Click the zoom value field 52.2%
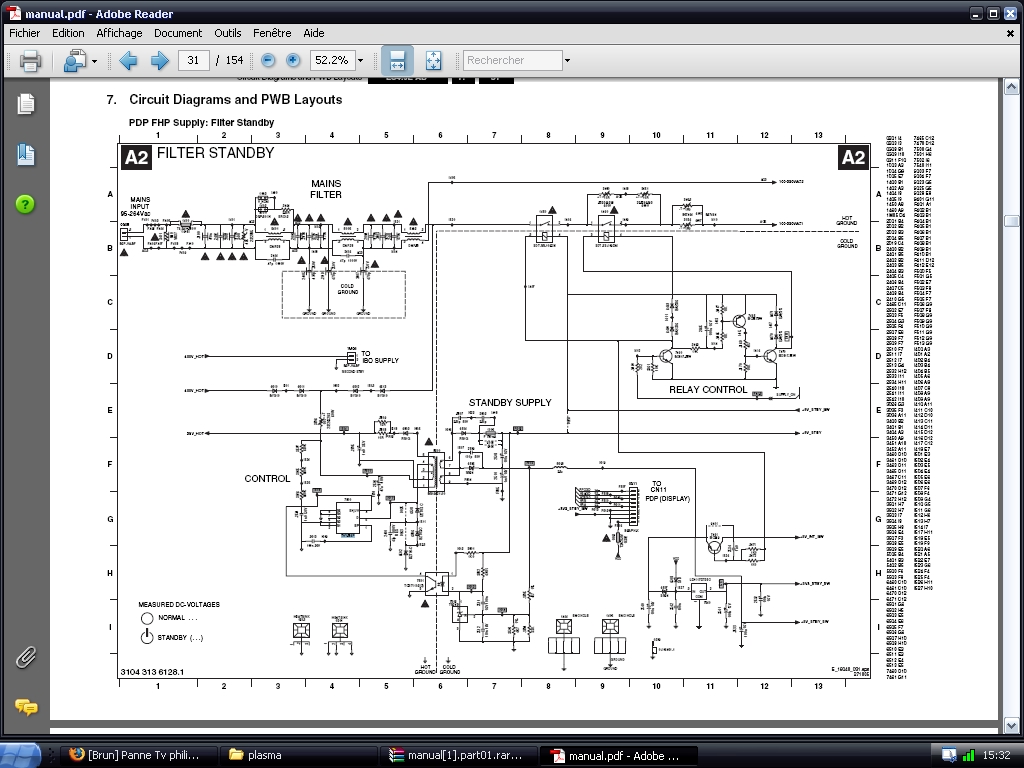Screen dimensions: 1024x768 (x=332, y=60)
